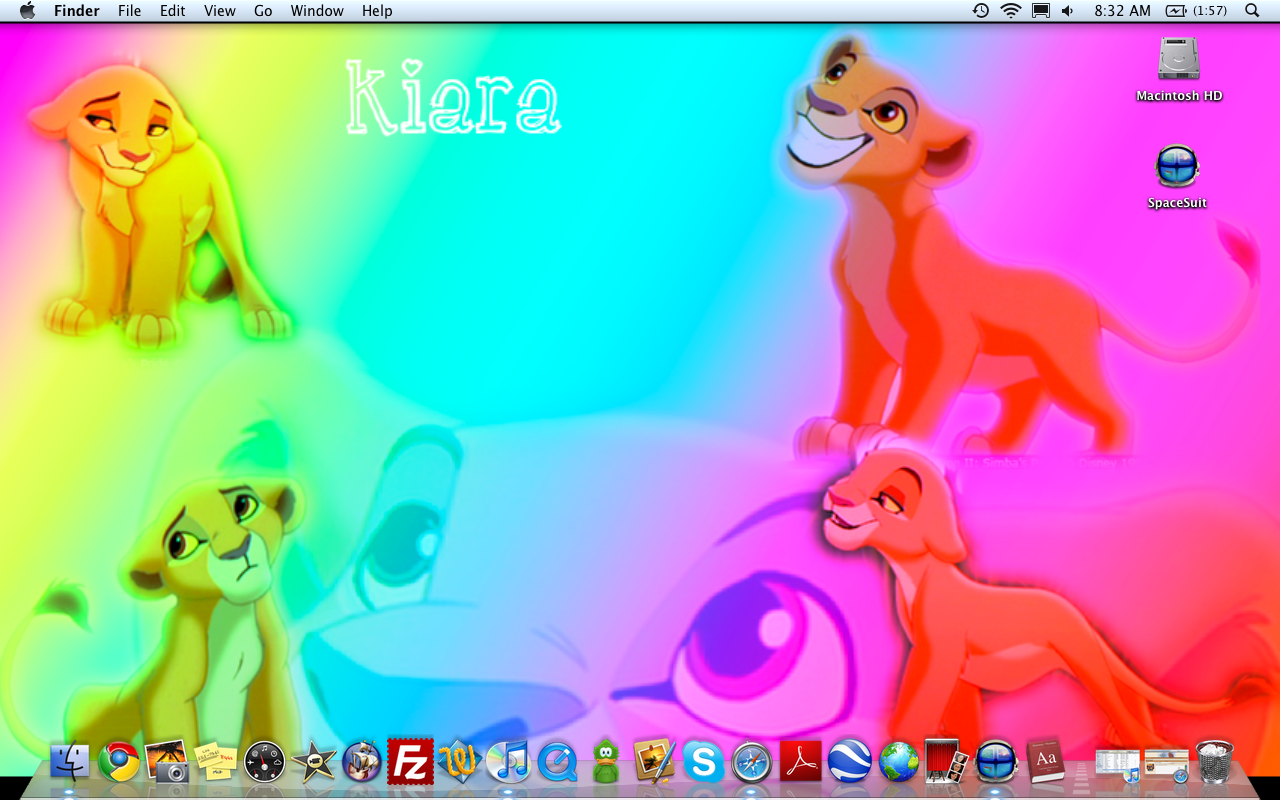
Task: Expand the battery status menu
Action: tap(1195, 11)
